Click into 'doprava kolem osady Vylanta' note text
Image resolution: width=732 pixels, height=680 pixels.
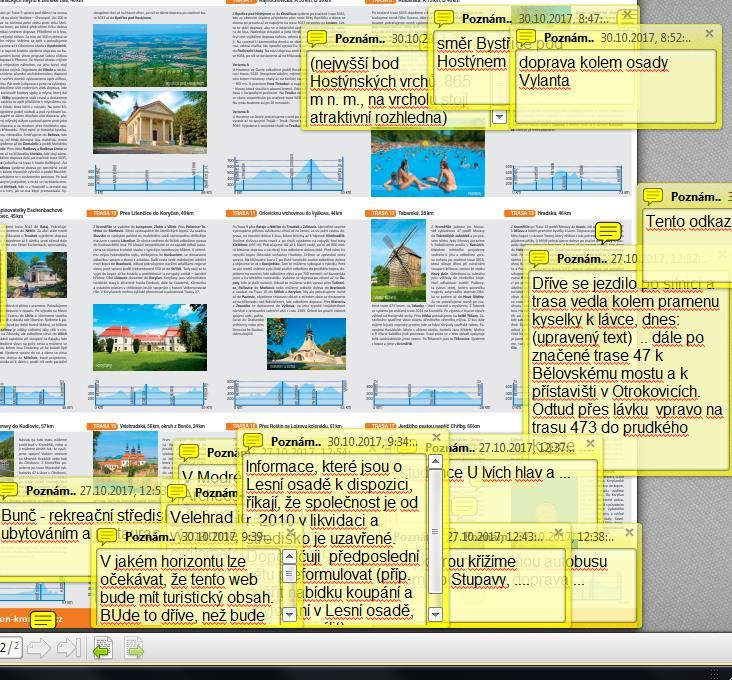coord(615,86)
